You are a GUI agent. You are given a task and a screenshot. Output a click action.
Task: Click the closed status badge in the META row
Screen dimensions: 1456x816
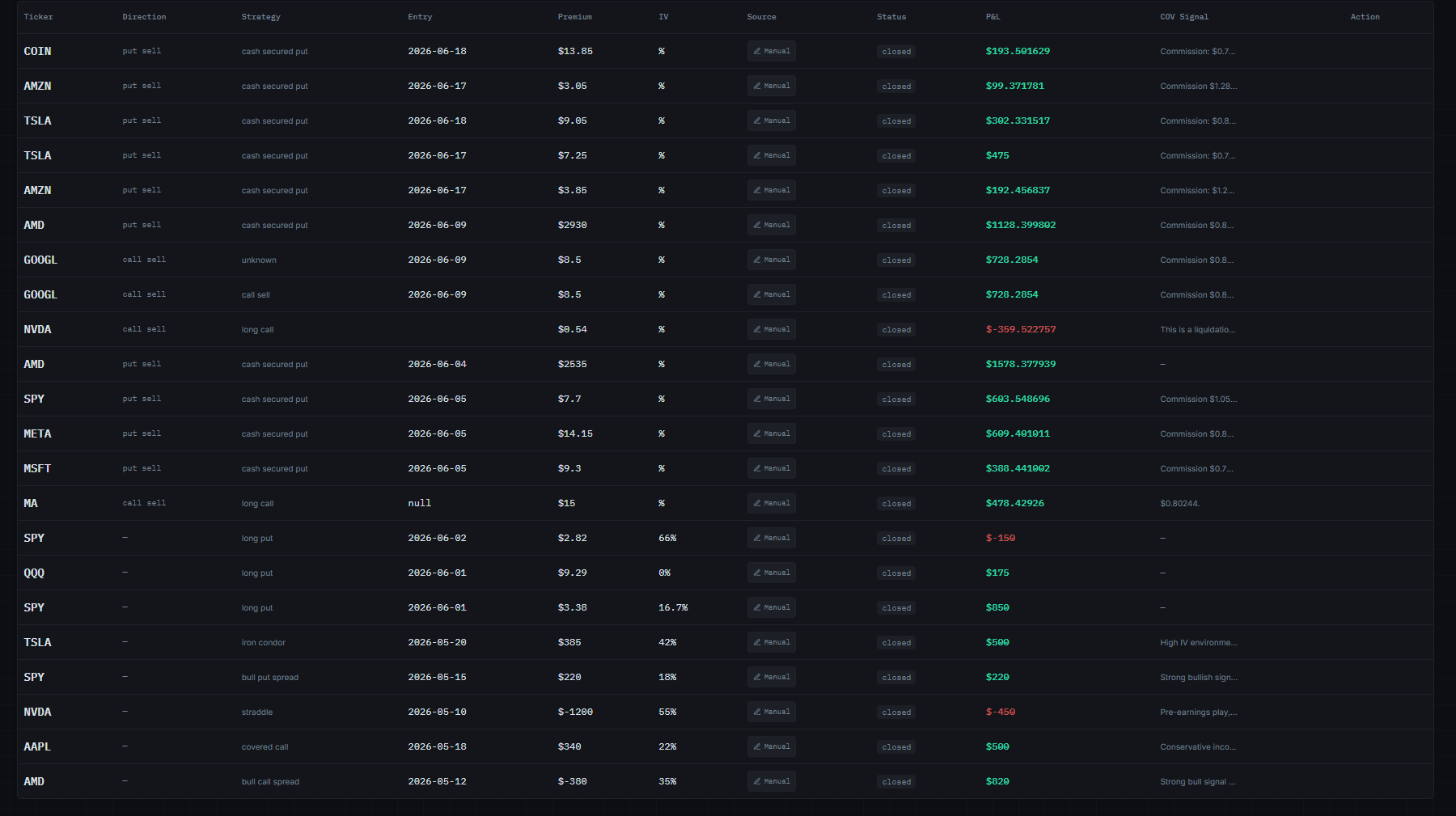[896, 434]
